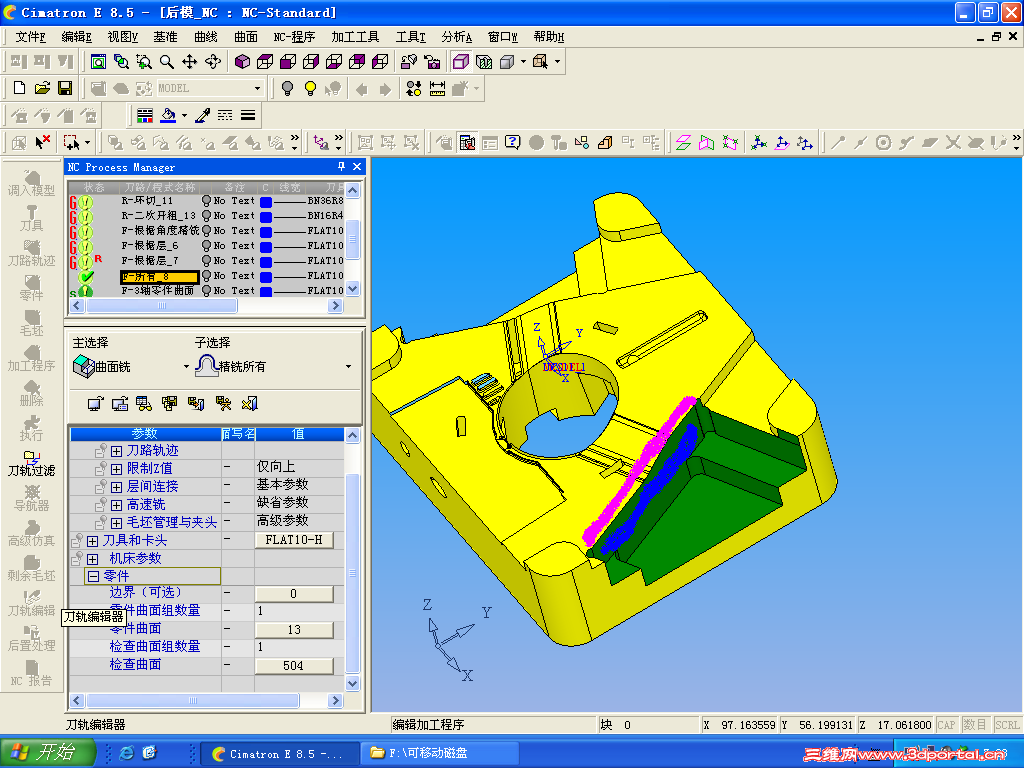Click the line thickness icon

pyautogui.click(x=248, y=116)
